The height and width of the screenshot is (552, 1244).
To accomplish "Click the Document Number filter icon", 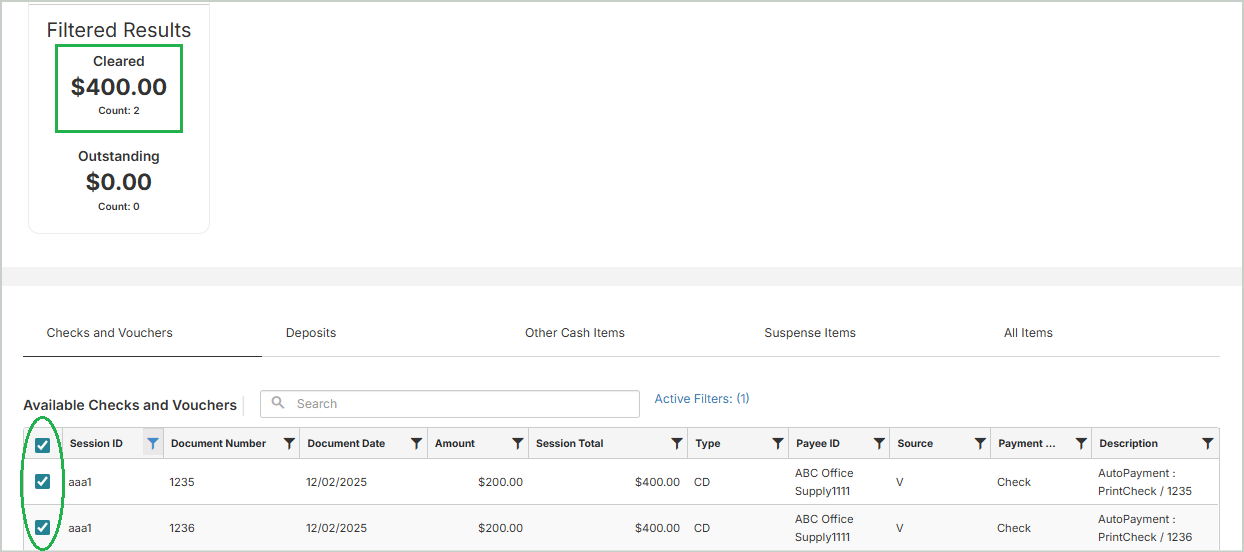I will [x=289, y=444].
